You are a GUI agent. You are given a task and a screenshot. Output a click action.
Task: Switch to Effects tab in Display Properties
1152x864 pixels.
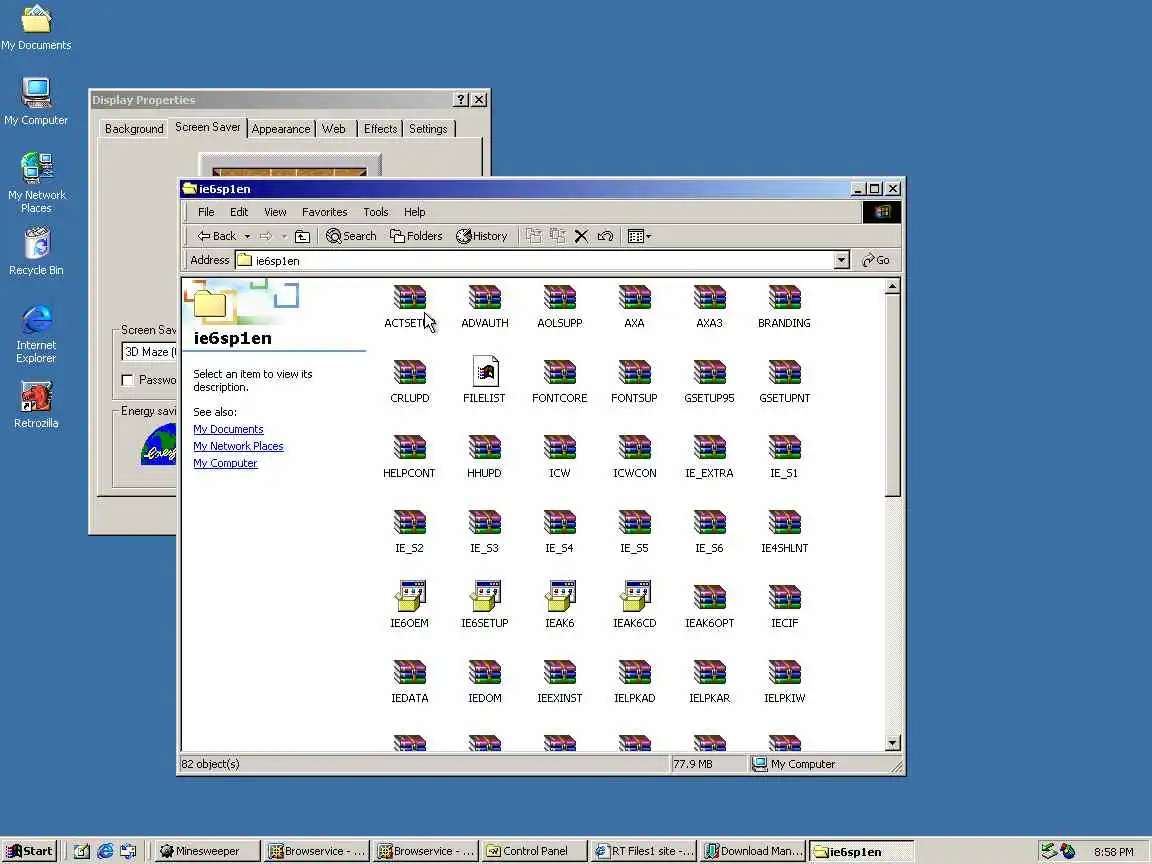click(380, 129)
